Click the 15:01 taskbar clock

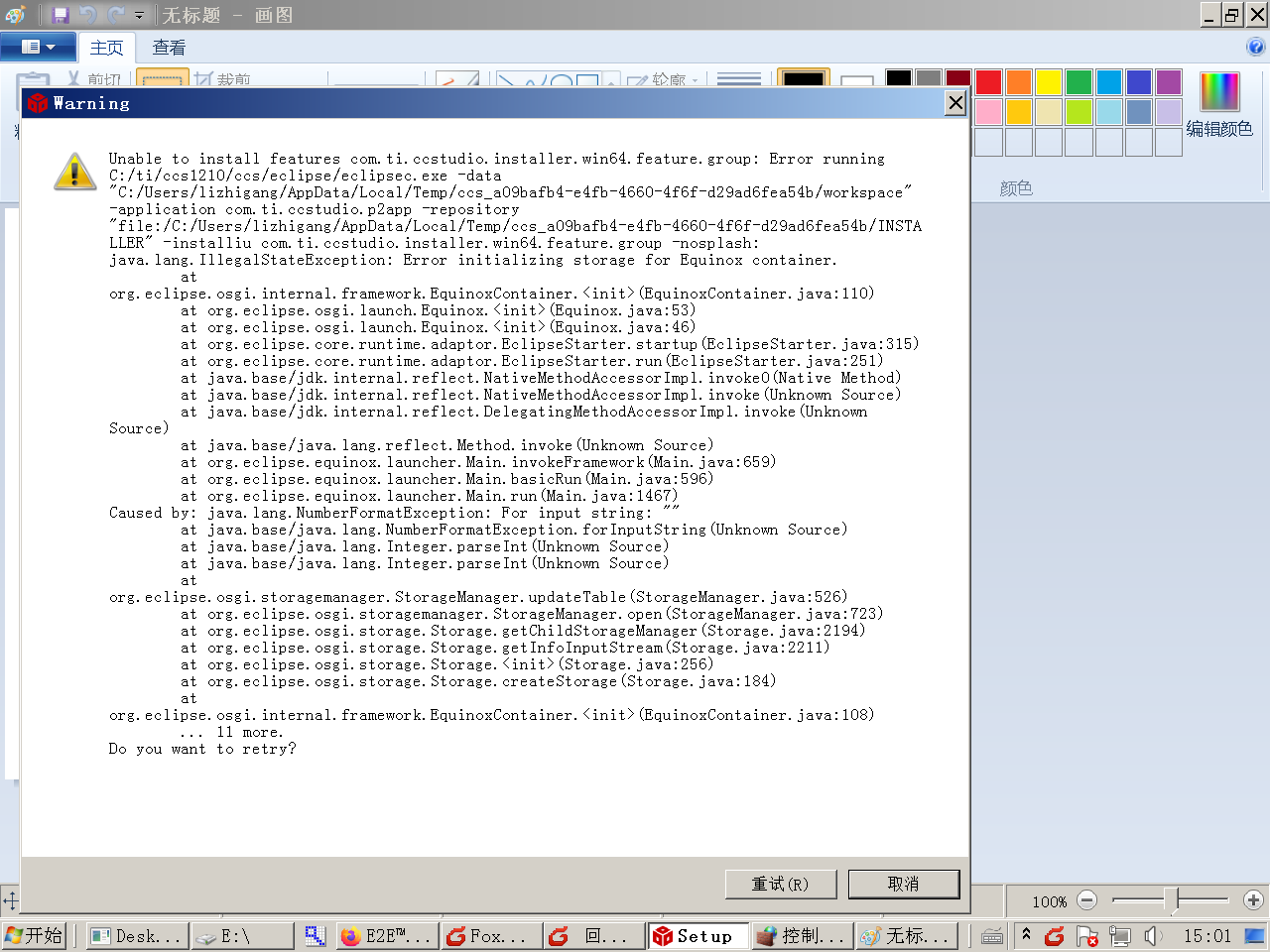(1206, 935)
